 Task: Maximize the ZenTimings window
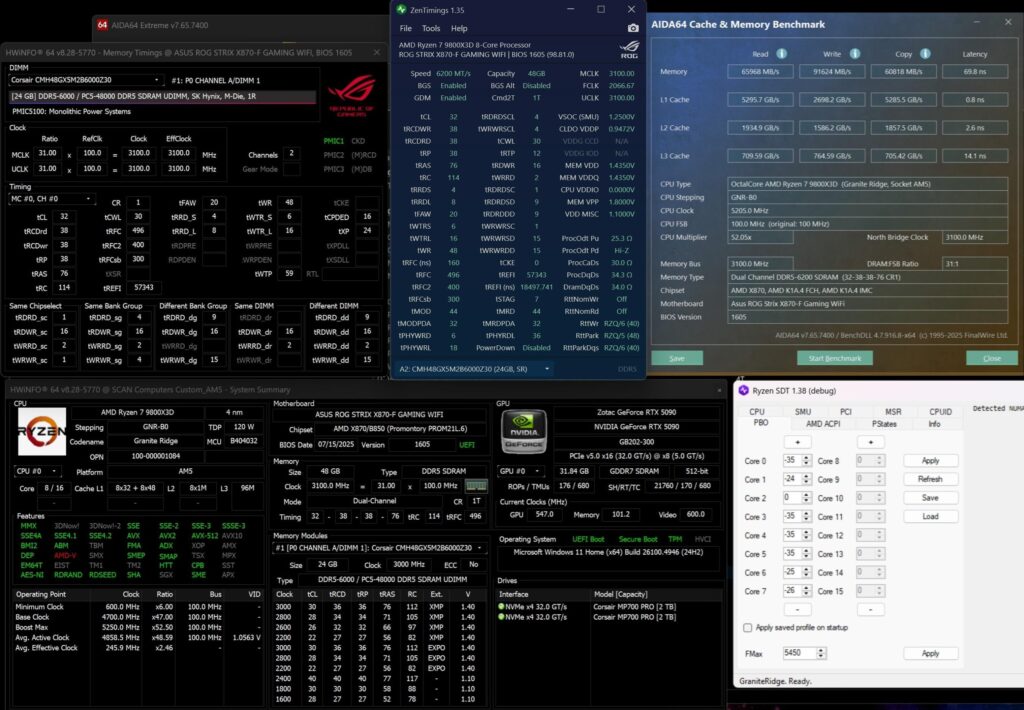coord(601,9)
